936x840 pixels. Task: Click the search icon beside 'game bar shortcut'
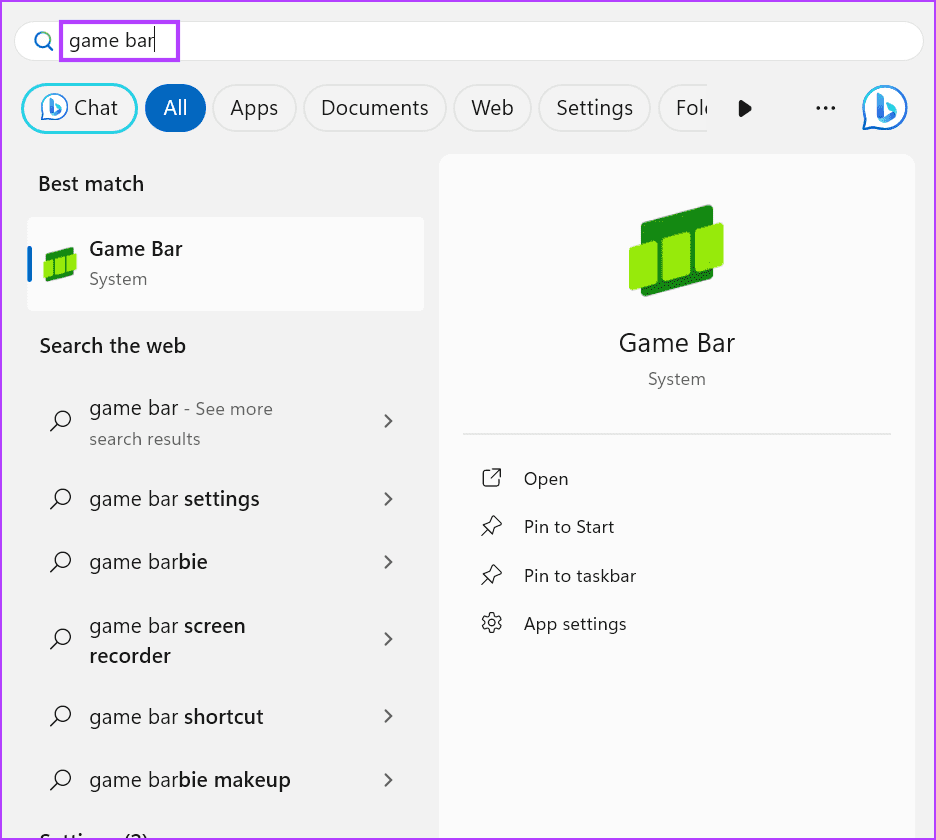tap(60, 716)
